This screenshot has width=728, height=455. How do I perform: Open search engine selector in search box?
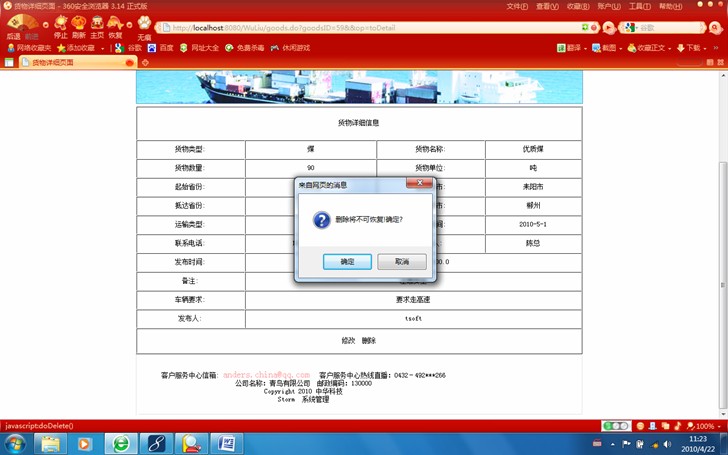(630, 28)
